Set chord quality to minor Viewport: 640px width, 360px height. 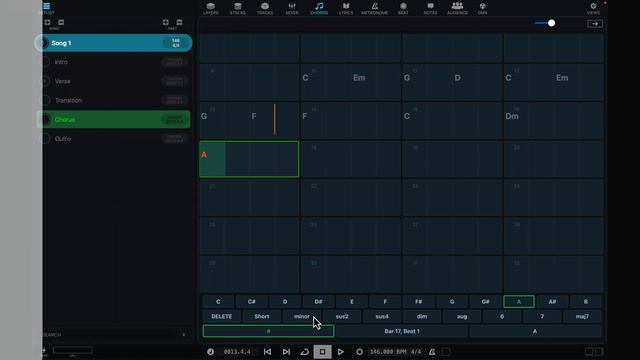coord(302,316)
